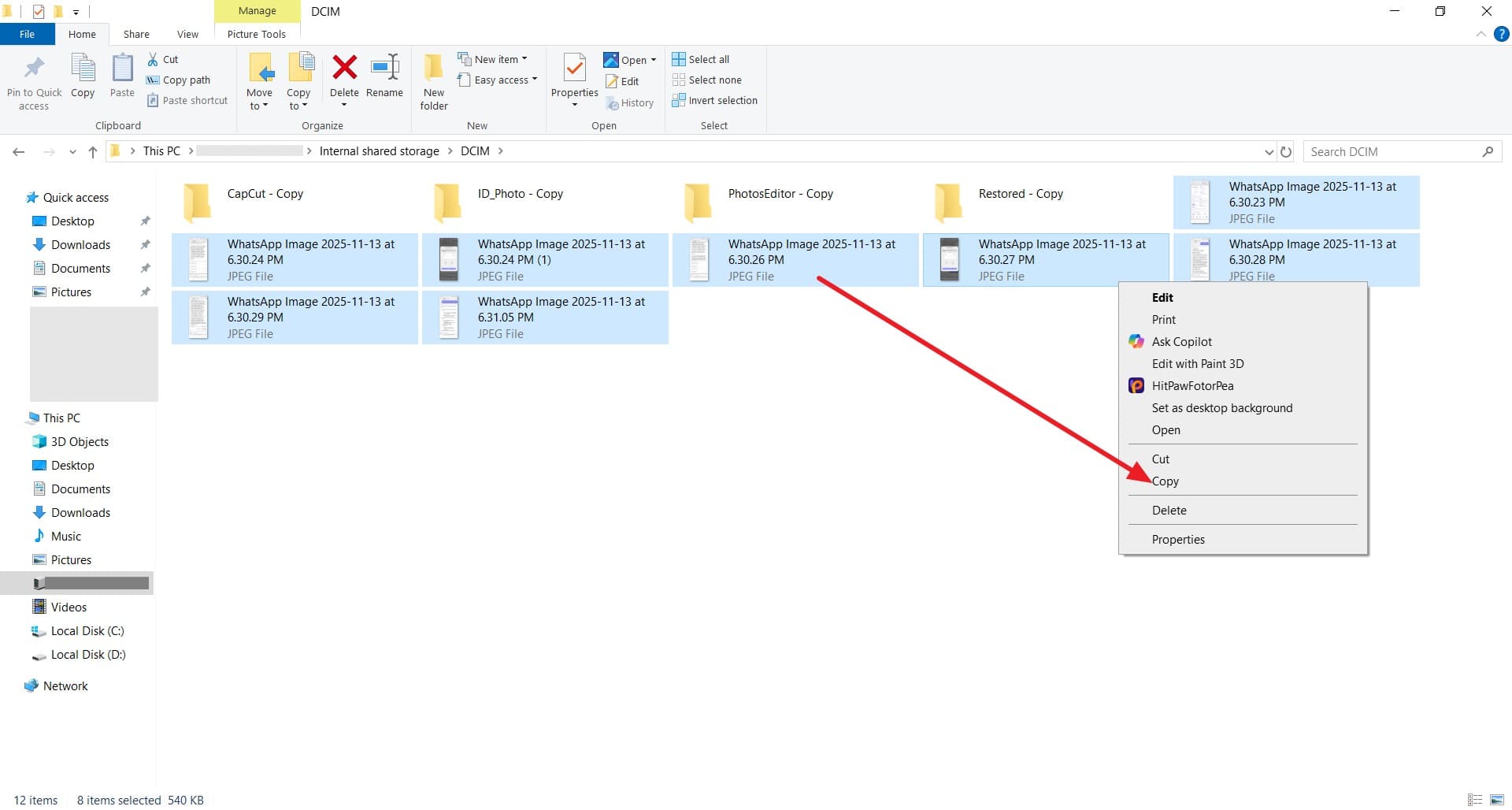Image resolution: width=1512 pixels, height=810 pixels.
Task: Choose Copy from the context menu
Action: click(1165, 481)
